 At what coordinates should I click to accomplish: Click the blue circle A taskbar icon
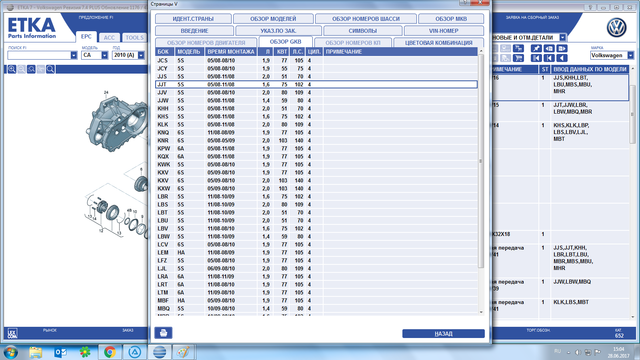tap(135, 352)
